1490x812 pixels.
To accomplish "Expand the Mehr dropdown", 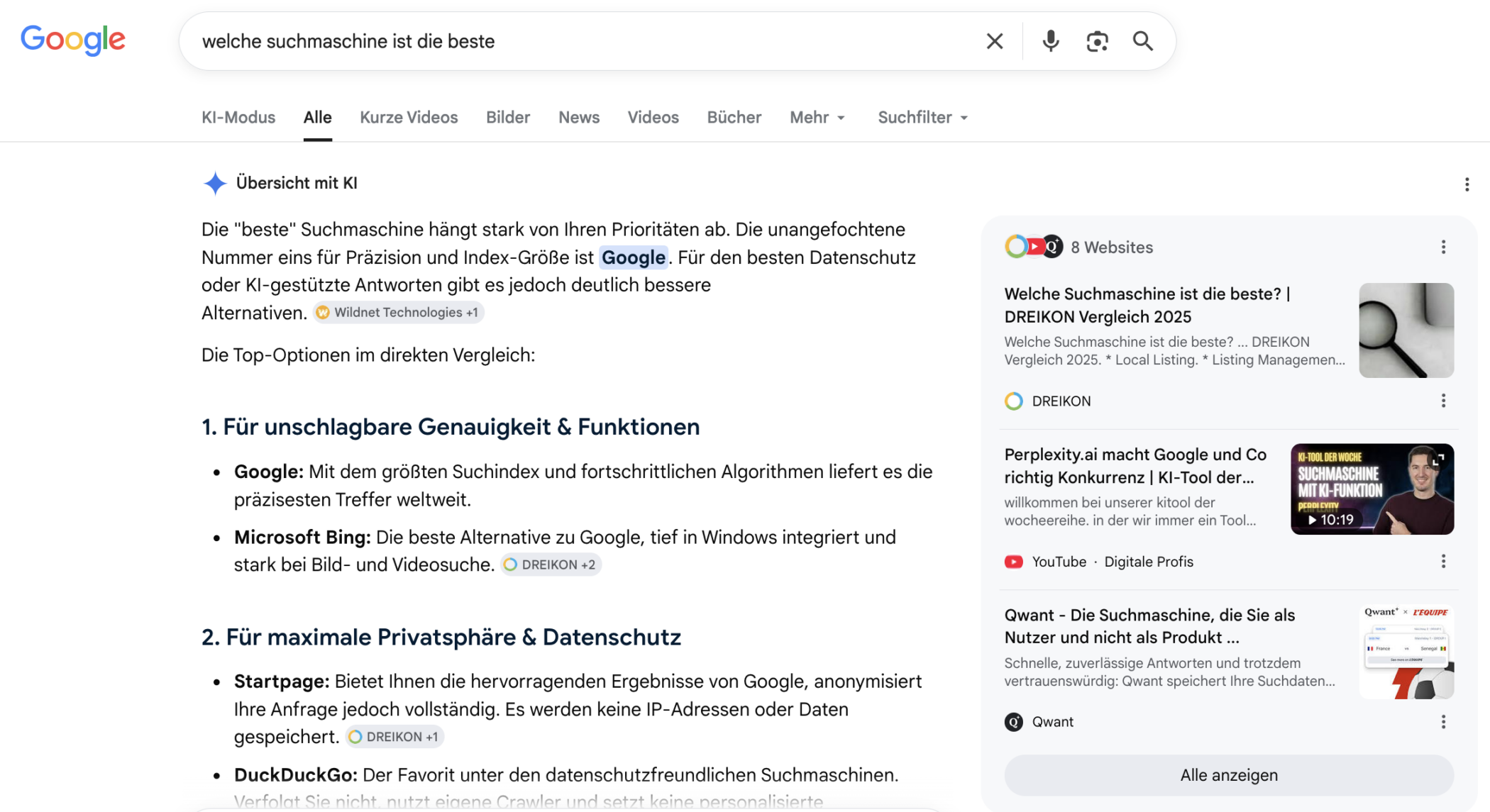I will click(x=817, y=117).
